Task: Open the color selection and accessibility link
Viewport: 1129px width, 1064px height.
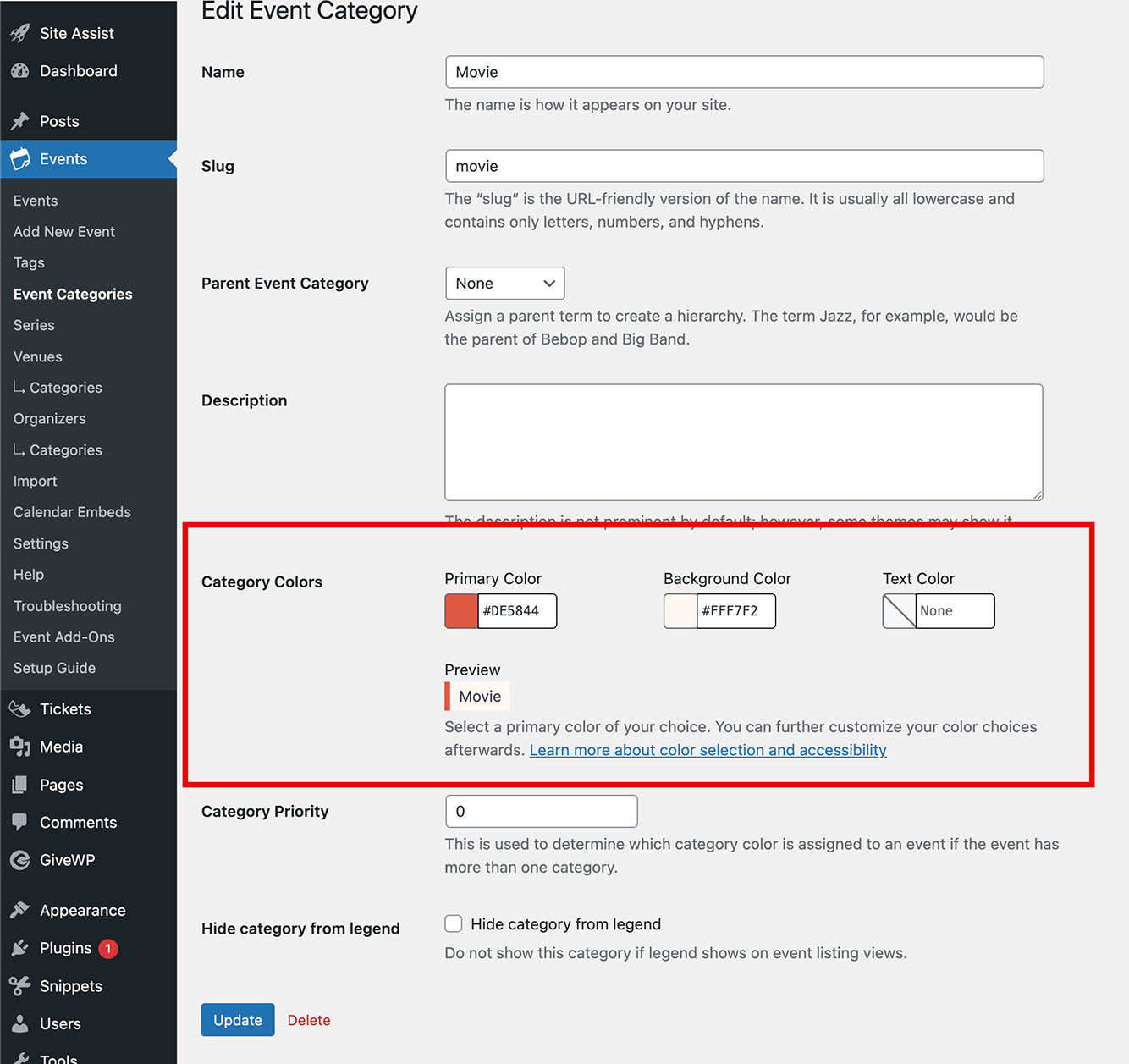Action: point(708,750)
